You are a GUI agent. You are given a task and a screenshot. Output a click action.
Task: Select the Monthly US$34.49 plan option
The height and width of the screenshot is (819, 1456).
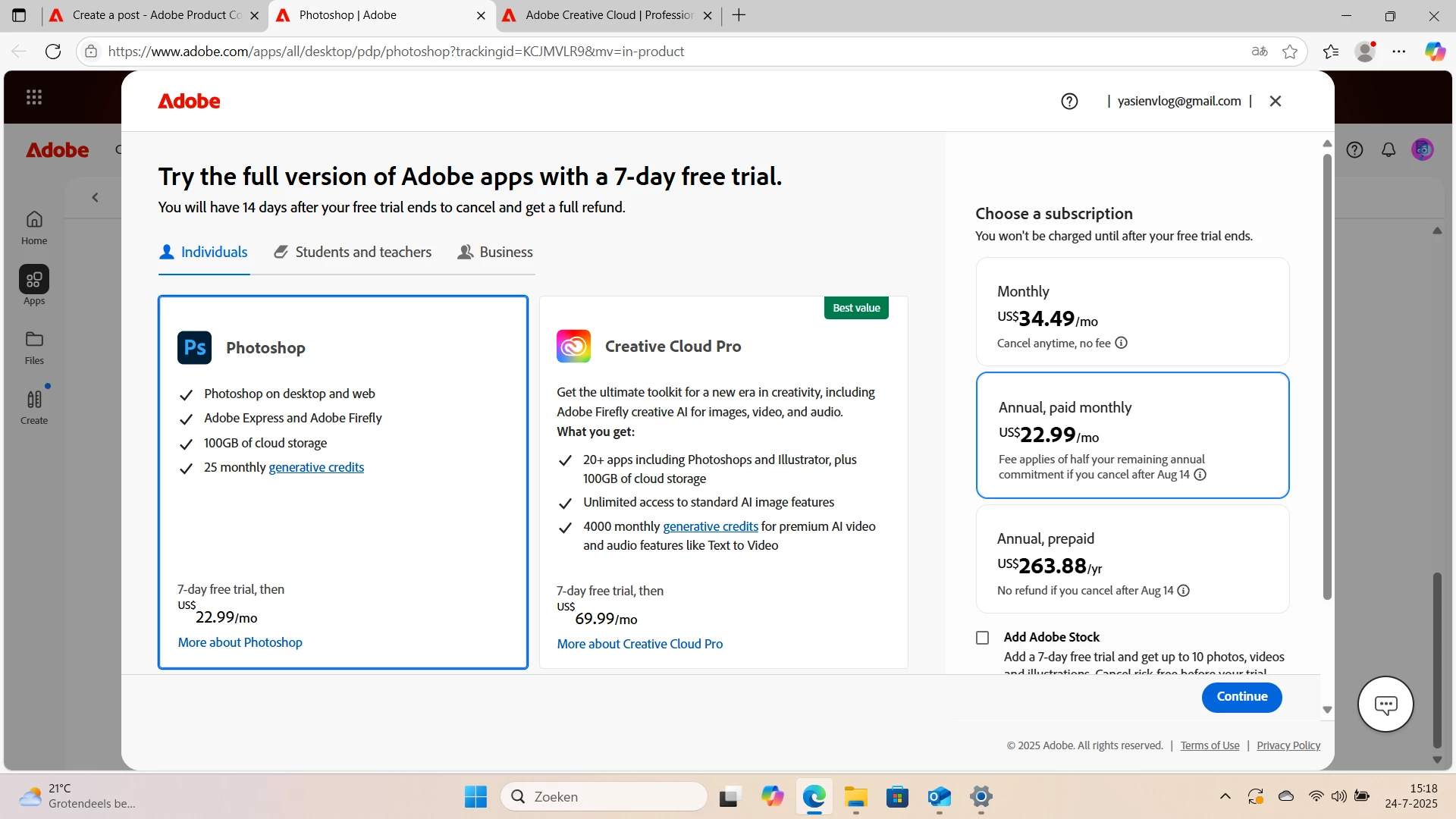pos(1132,312)
